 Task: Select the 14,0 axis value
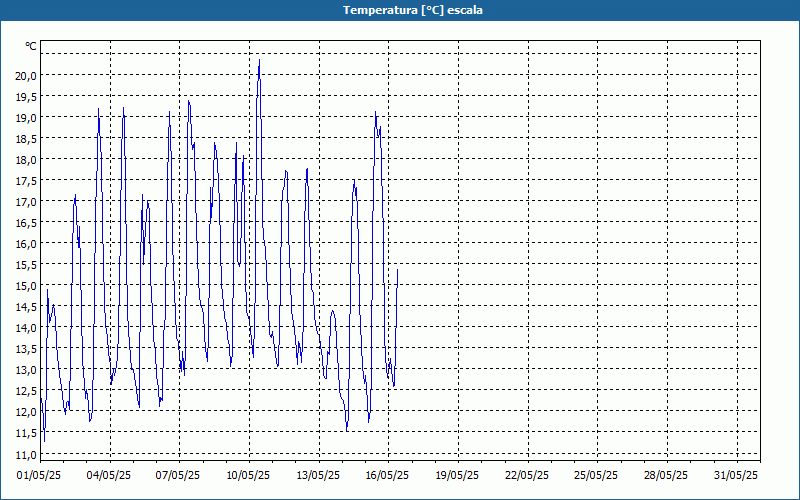(27, 328)
